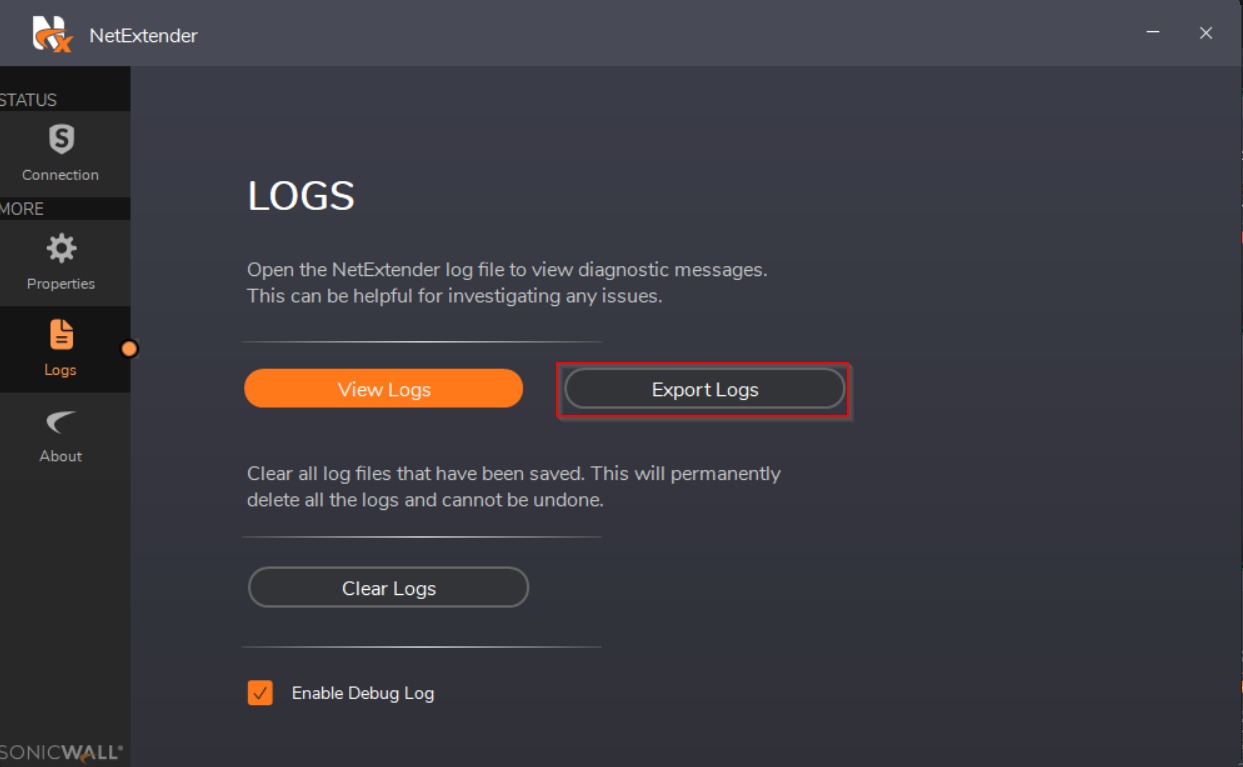
Task: Click the NetExtender title text
Action: tap(143, 36)
